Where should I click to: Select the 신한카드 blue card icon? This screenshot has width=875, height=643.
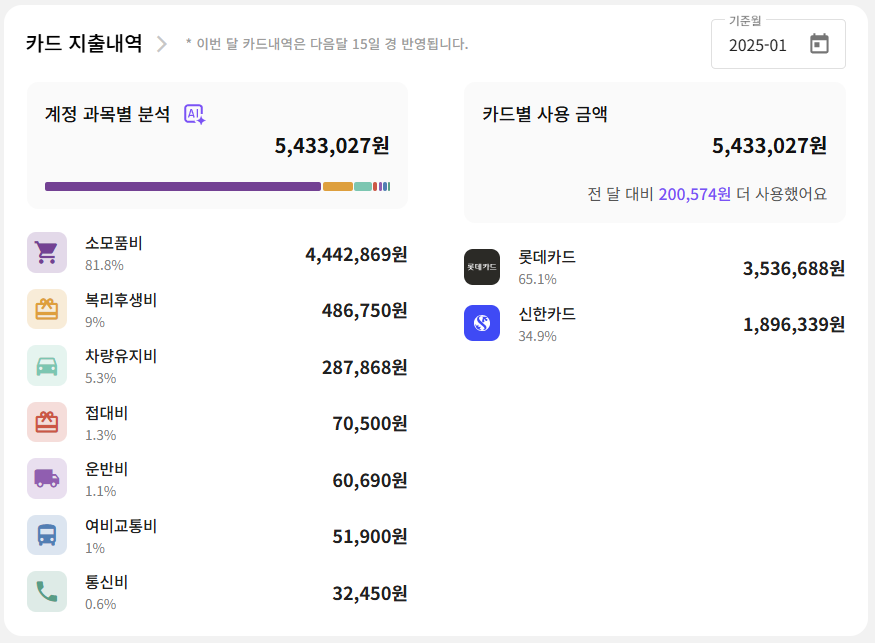482,324
